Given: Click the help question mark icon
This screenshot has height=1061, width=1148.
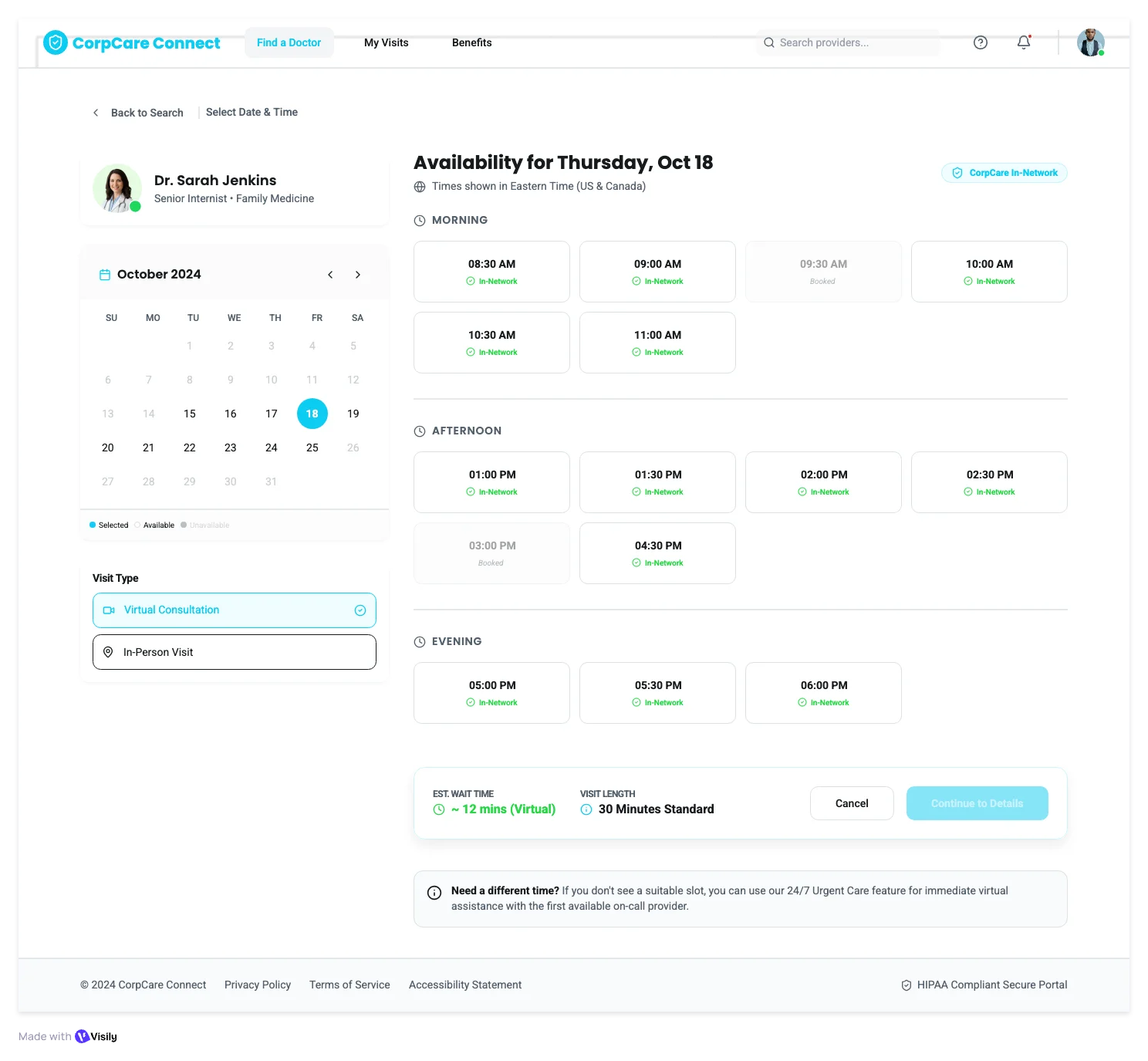Looking at the screenshot, I should pos(981,42).
